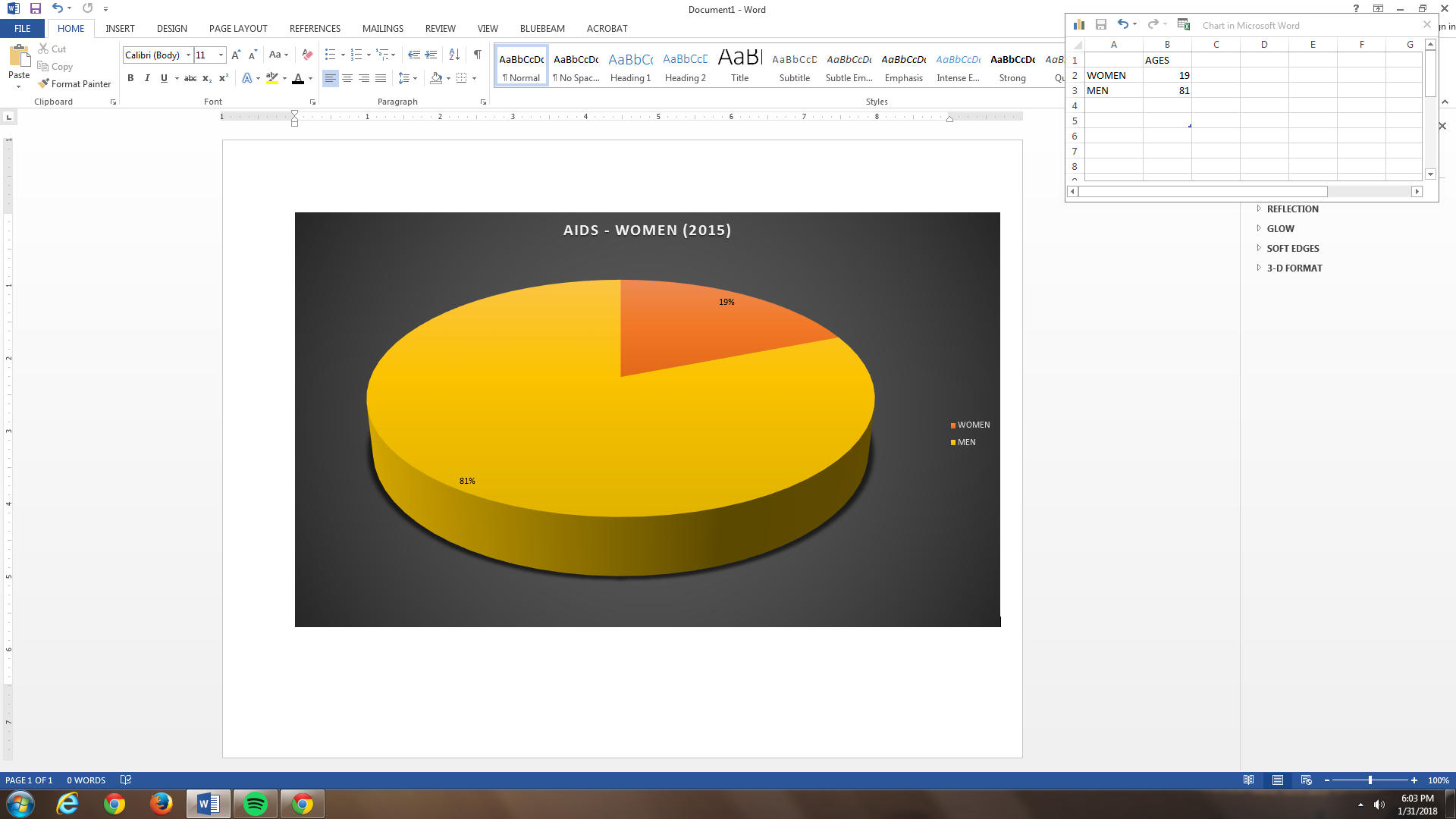1456x819 pixels.
Task: Toggle Italic formatting
Action: 147,78
